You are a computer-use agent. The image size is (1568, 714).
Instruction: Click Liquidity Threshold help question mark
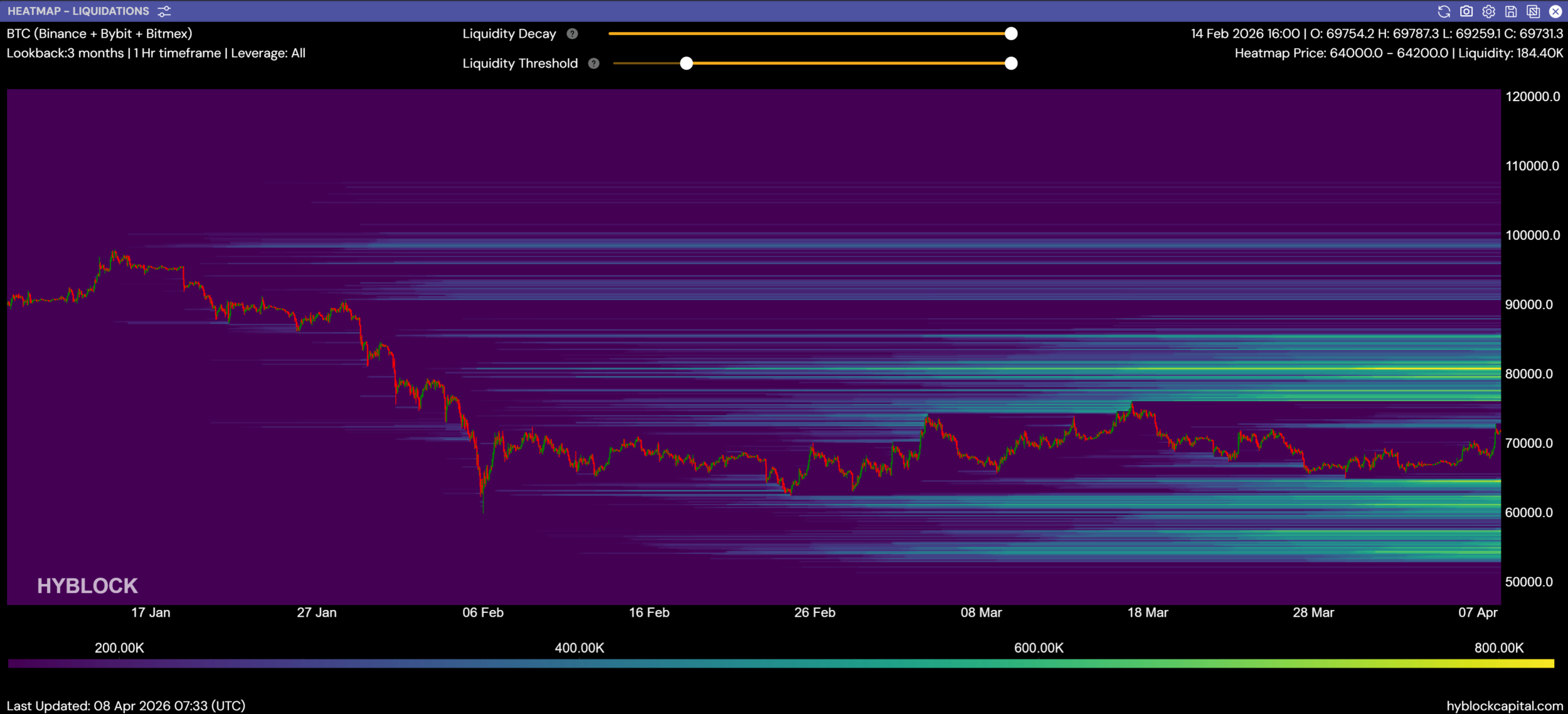pos(593,63)
